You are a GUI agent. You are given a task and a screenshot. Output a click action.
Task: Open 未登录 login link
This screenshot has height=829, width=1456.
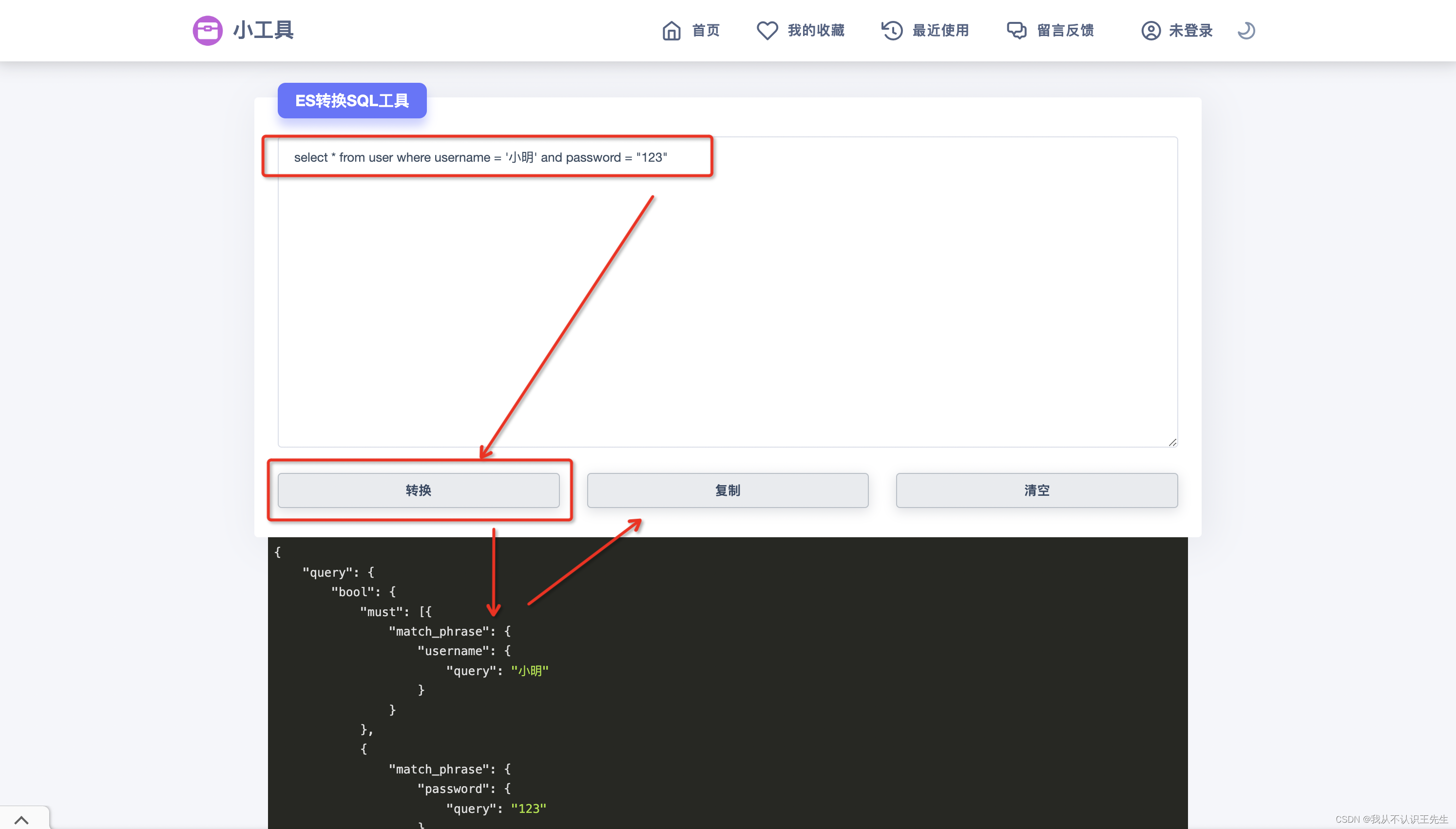coord(1190,30)
